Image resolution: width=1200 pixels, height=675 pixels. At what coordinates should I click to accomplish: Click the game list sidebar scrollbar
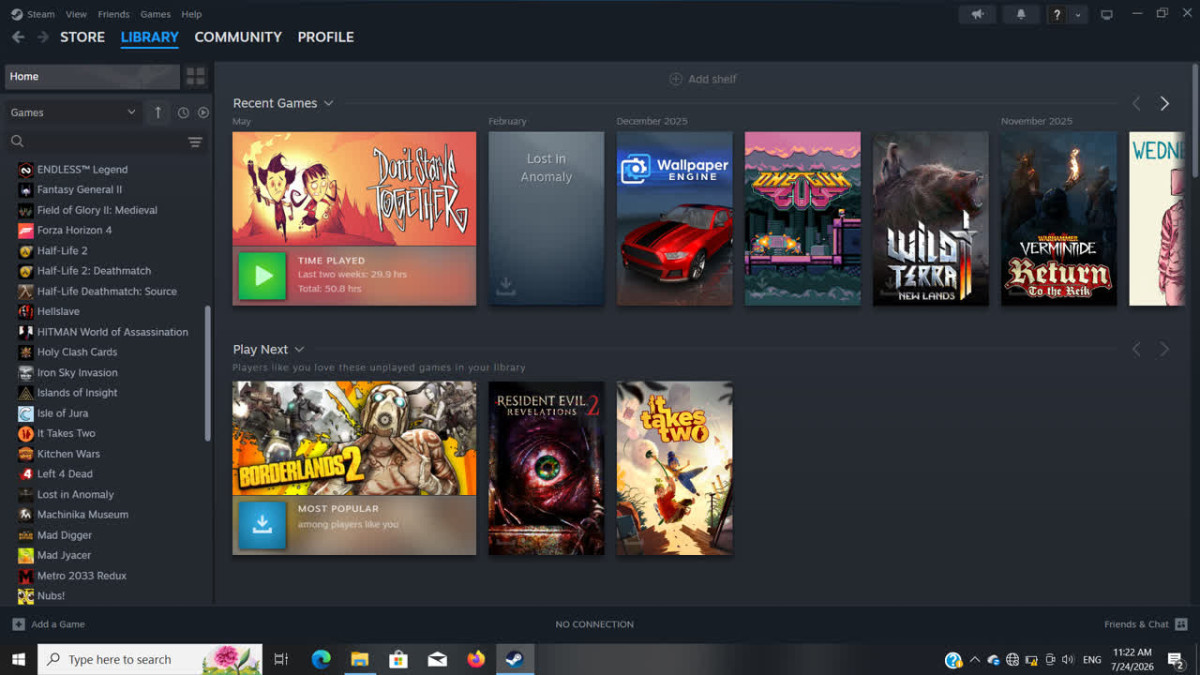[x=208, y=373]
